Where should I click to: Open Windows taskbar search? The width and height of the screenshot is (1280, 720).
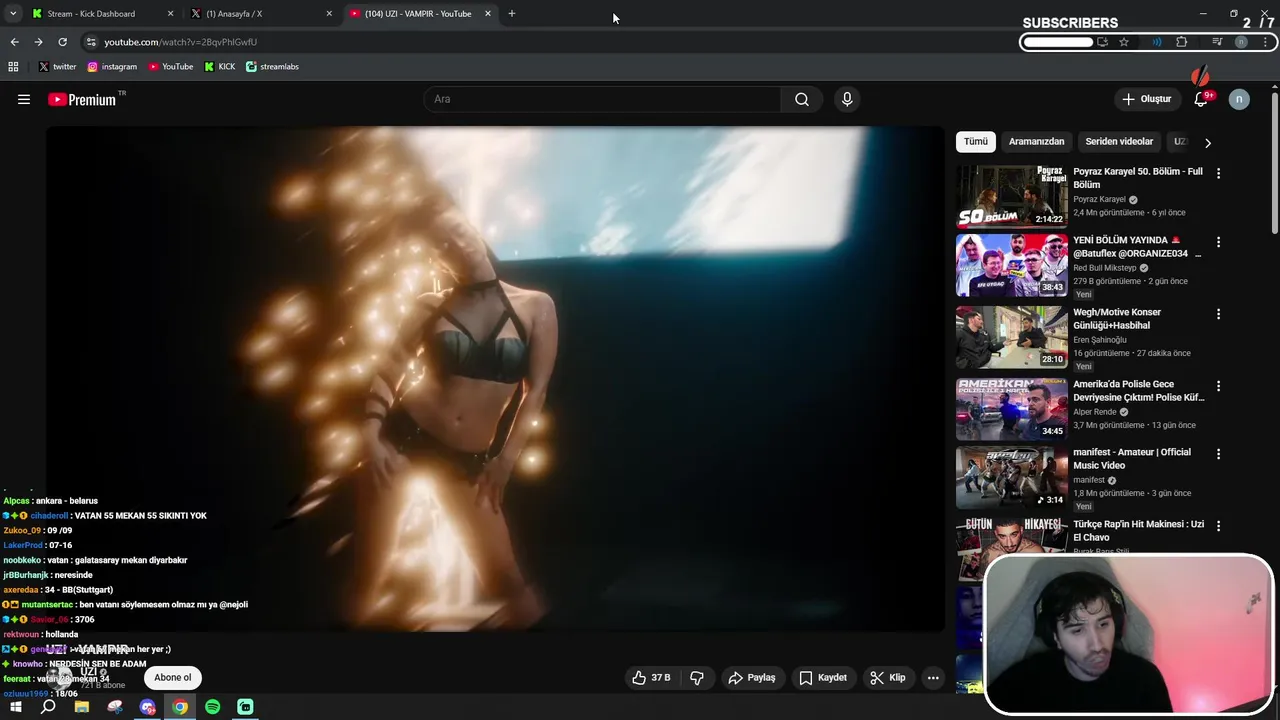[48, 707]
